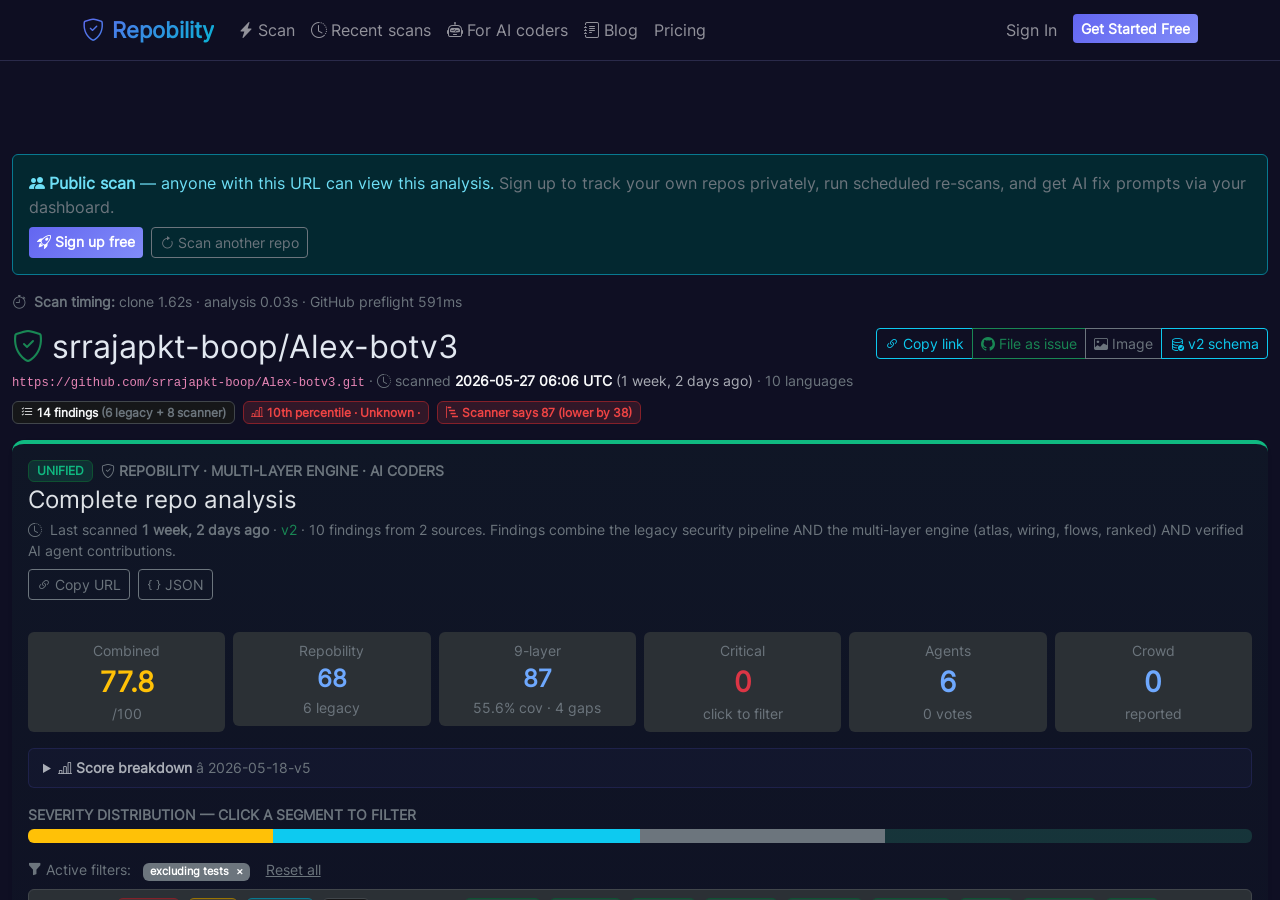Open the Scan page from navigation

click(267, 30)
